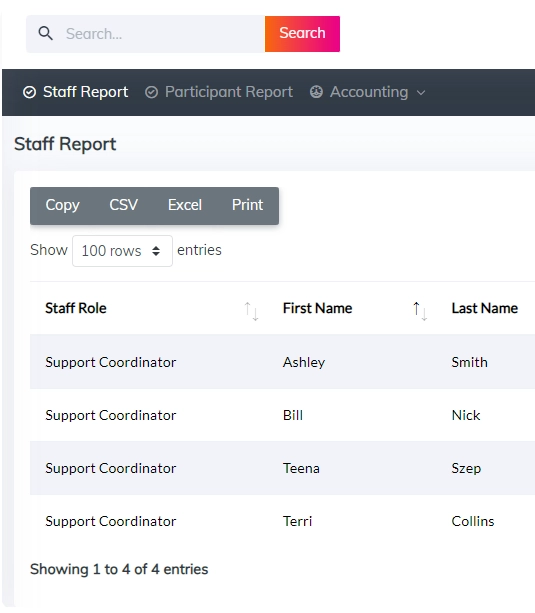This screenshot has height=613, width=535.
Task: Click the Accounting scales icon
Action: 316,92
